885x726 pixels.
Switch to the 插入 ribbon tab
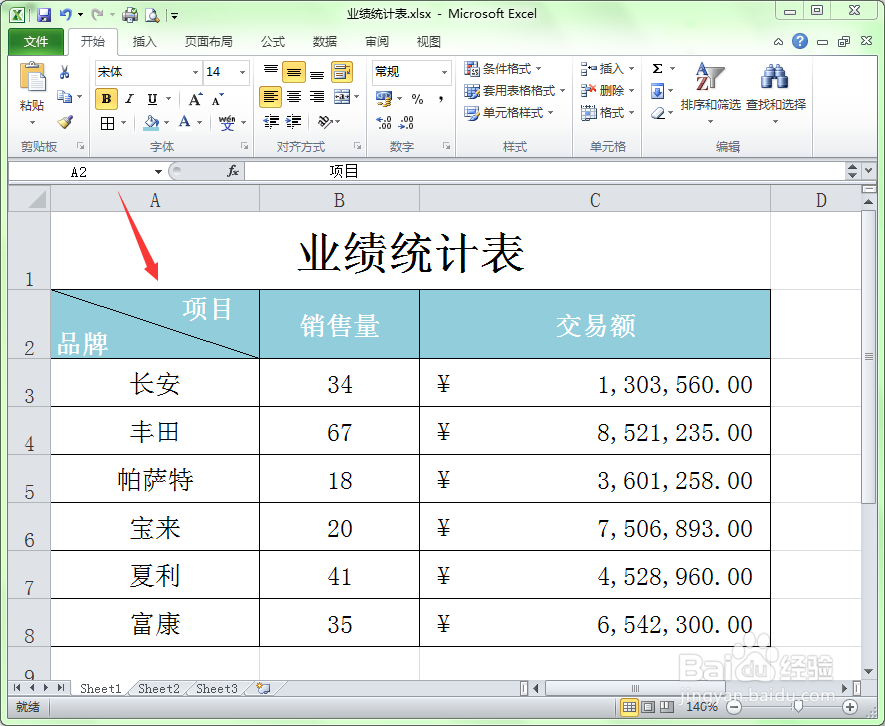point(146,42)
